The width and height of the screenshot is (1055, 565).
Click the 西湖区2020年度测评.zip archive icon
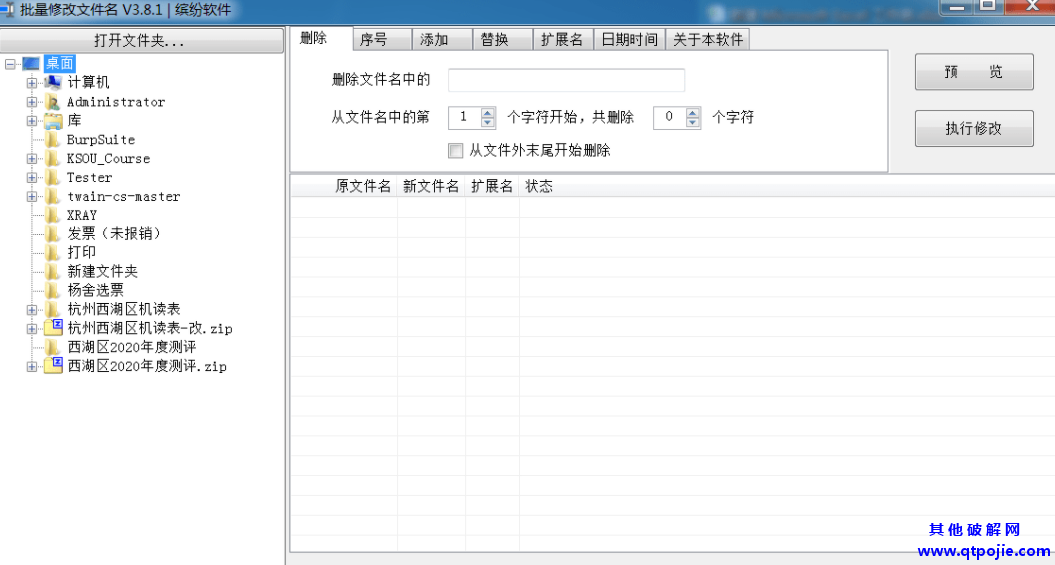pos(53,366)
